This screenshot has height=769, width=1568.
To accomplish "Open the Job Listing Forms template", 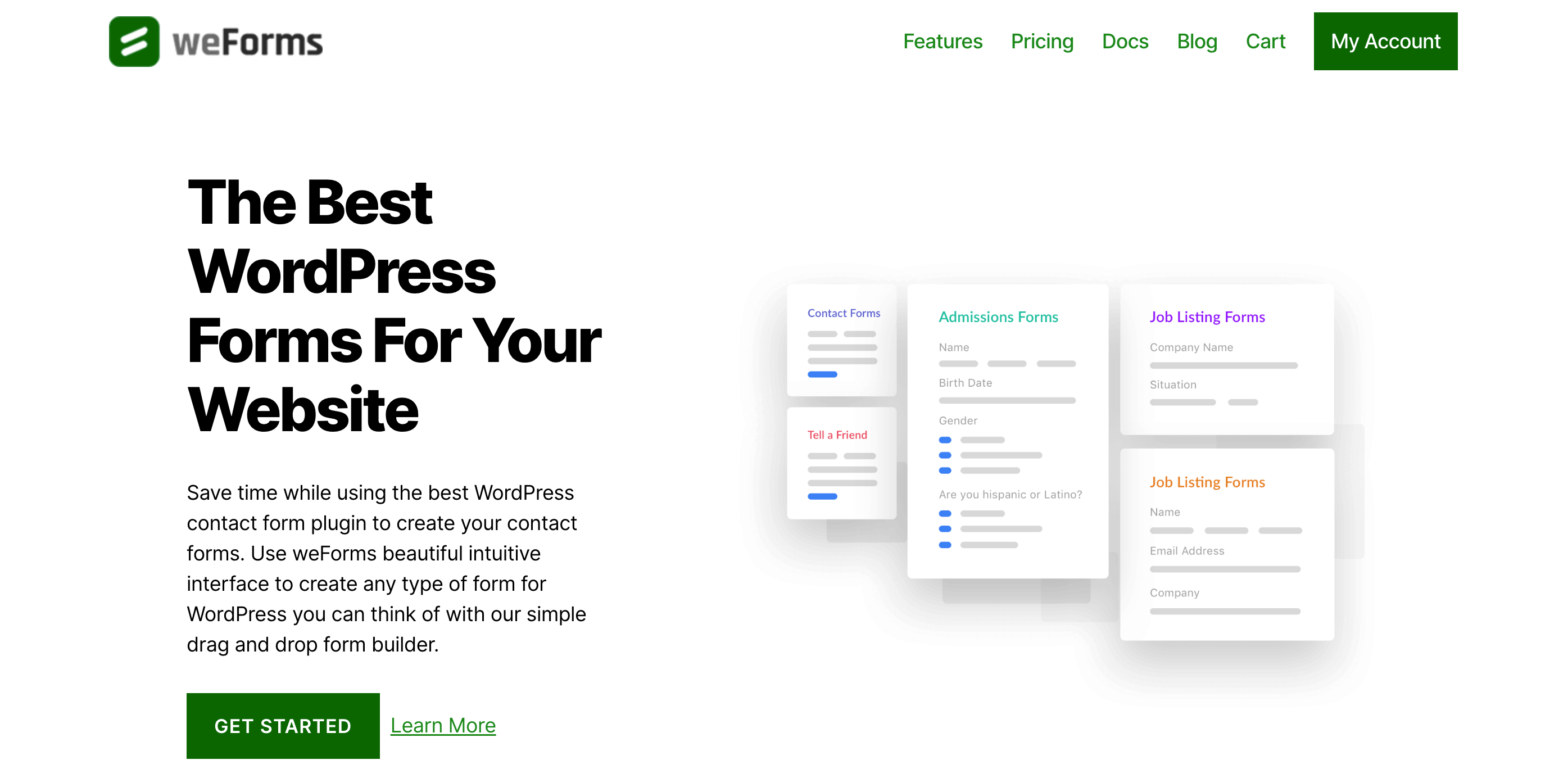I will coord(1207,316).
